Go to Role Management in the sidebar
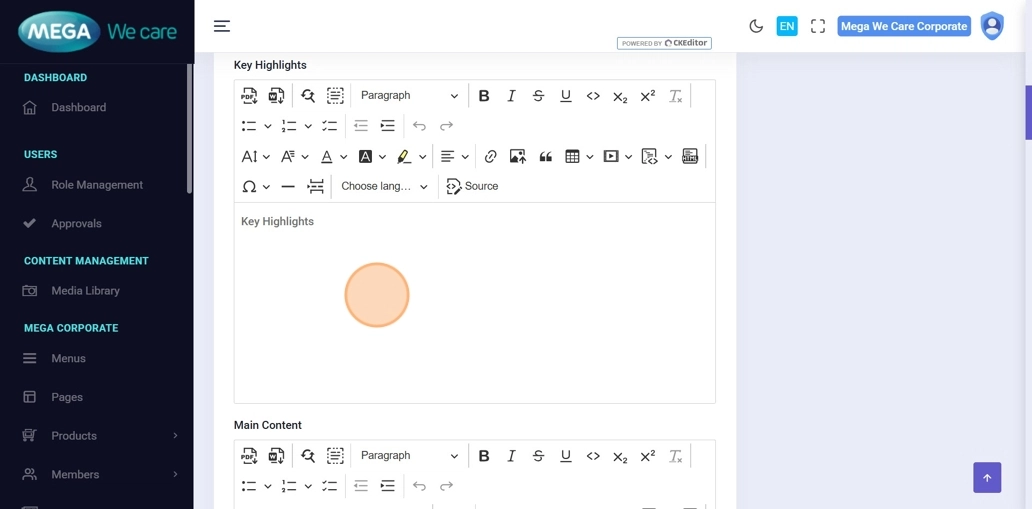Image resolution: width=1032 pixels, height=509 pixels. point(97,185)
